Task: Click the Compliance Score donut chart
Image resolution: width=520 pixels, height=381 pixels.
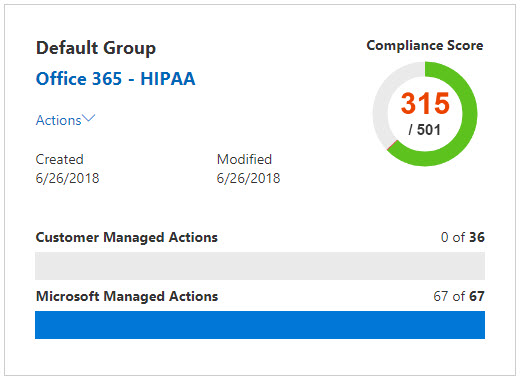Action: [x=425, y=114]
